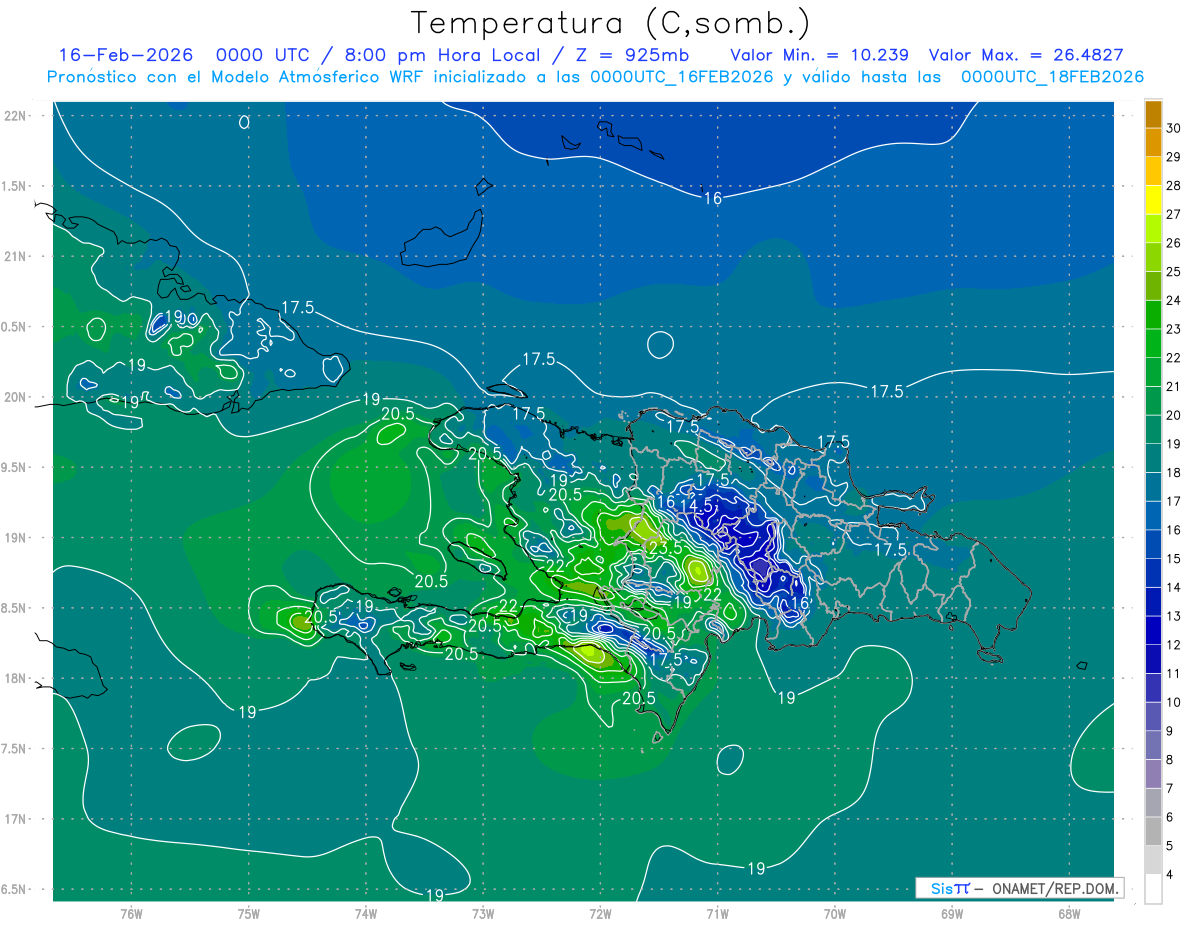Screen dimensions: 1200x927
Task: Click the Valor Min. = 10.239 readout
Action: 819,55
